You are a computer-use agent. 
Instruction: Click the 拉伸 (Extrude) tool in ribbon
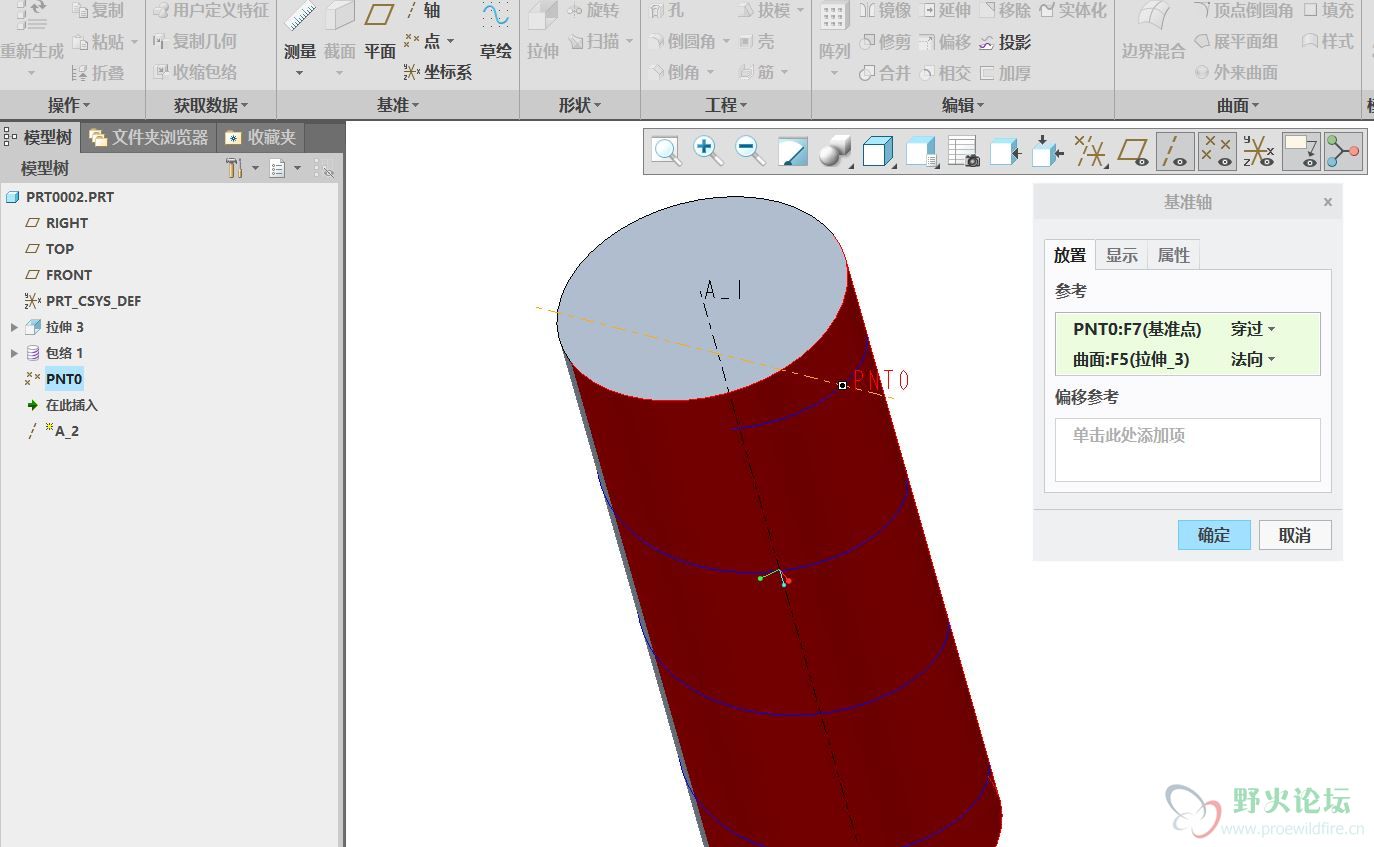click(543, 32)
